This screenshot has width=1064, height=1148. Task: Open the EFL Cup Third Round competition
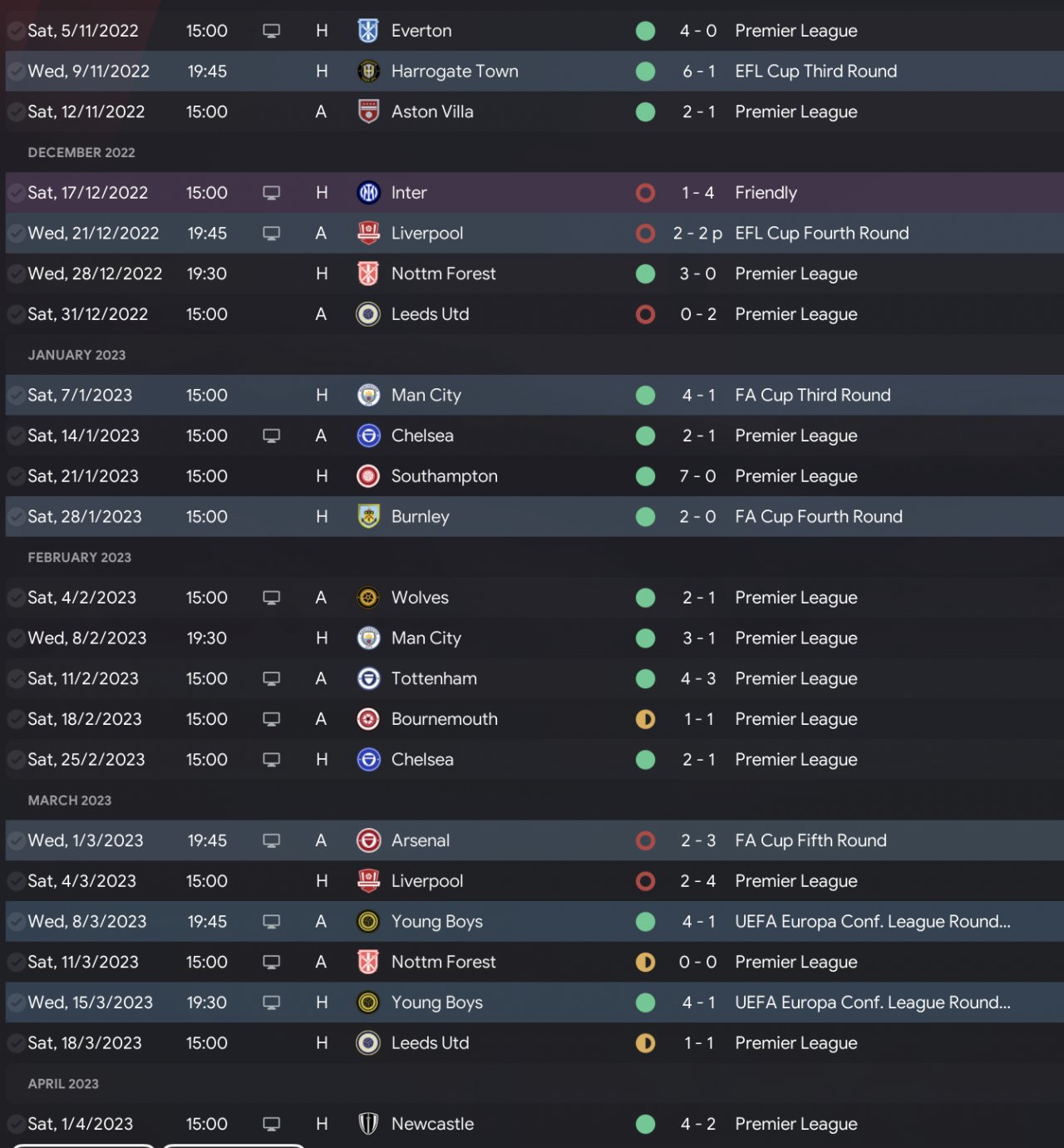815,71
